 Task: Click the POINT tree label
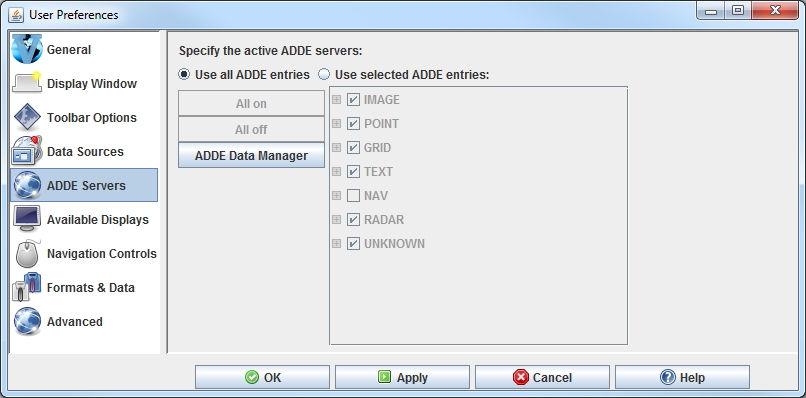click(x=381, y=123)
